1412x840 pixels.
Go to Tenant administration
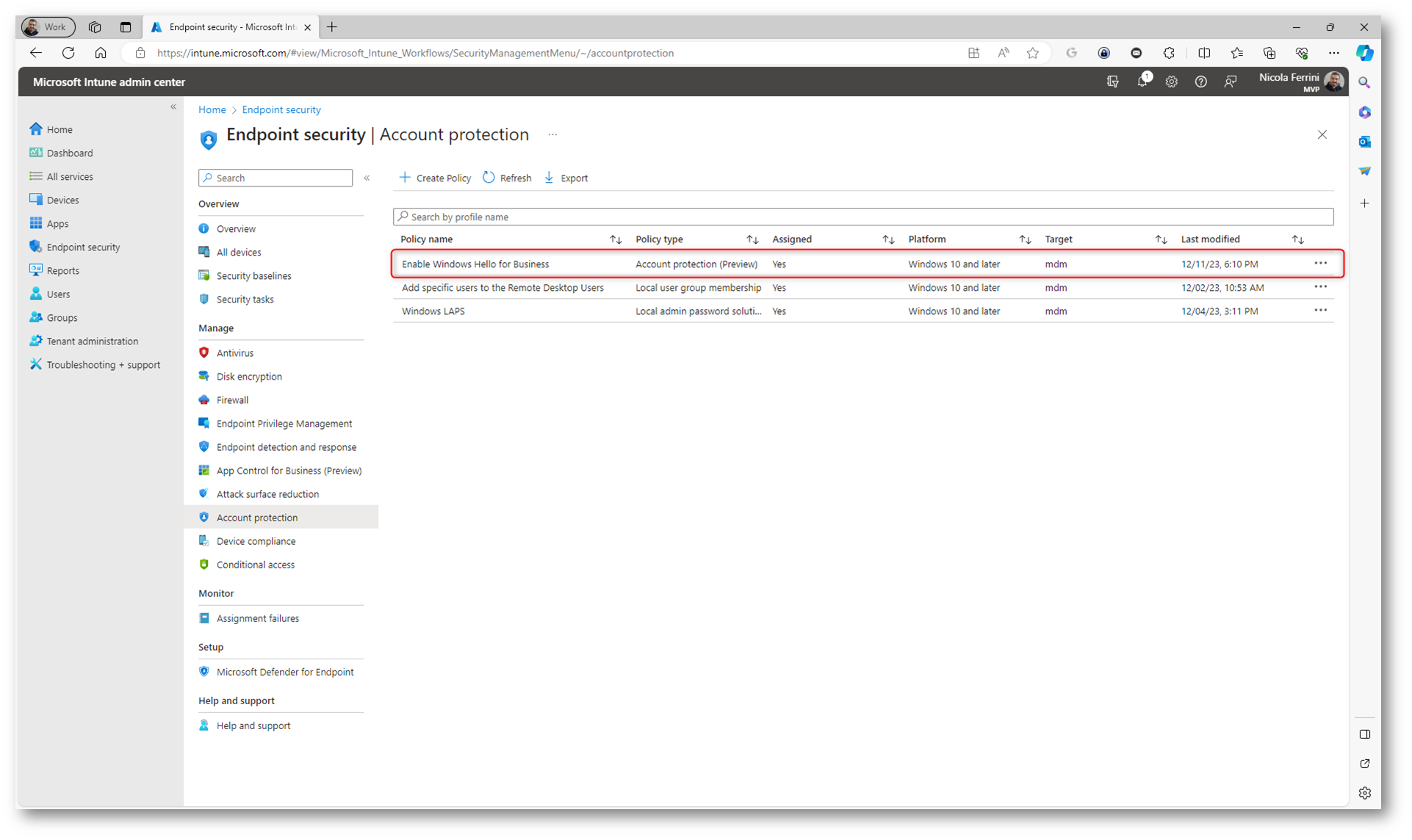point(92,341)
